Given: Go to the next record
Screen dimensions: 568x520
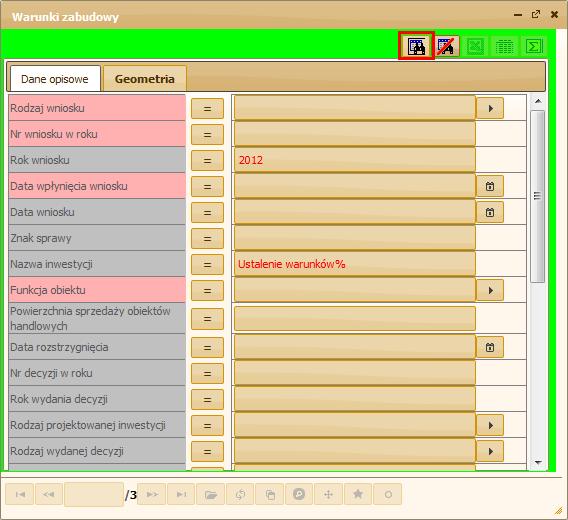Looking at the screenshot, I should pos(152,494).
